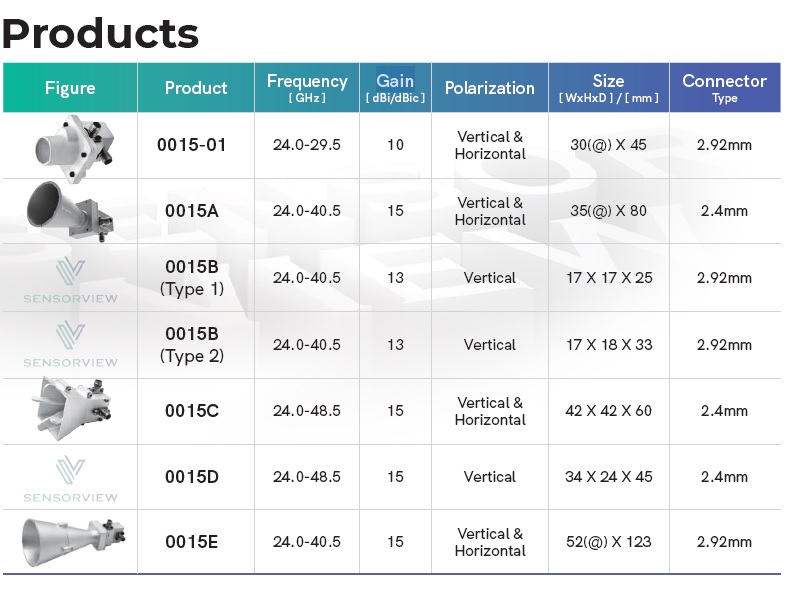Click 24.0-48.5 frequency in 0015C row

307,411
